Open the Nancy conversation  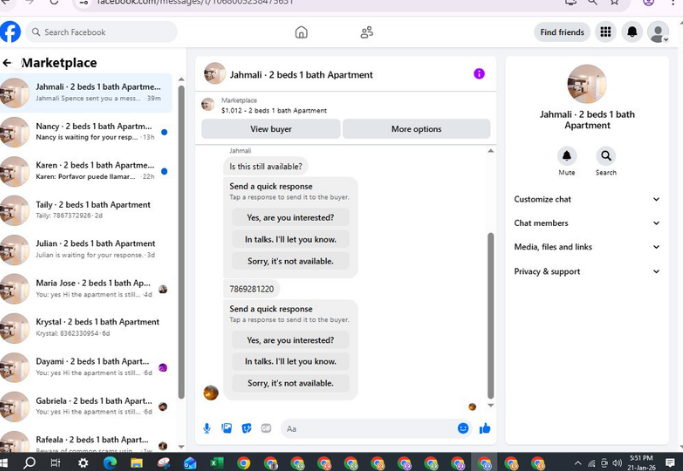(x=86, y=132)
